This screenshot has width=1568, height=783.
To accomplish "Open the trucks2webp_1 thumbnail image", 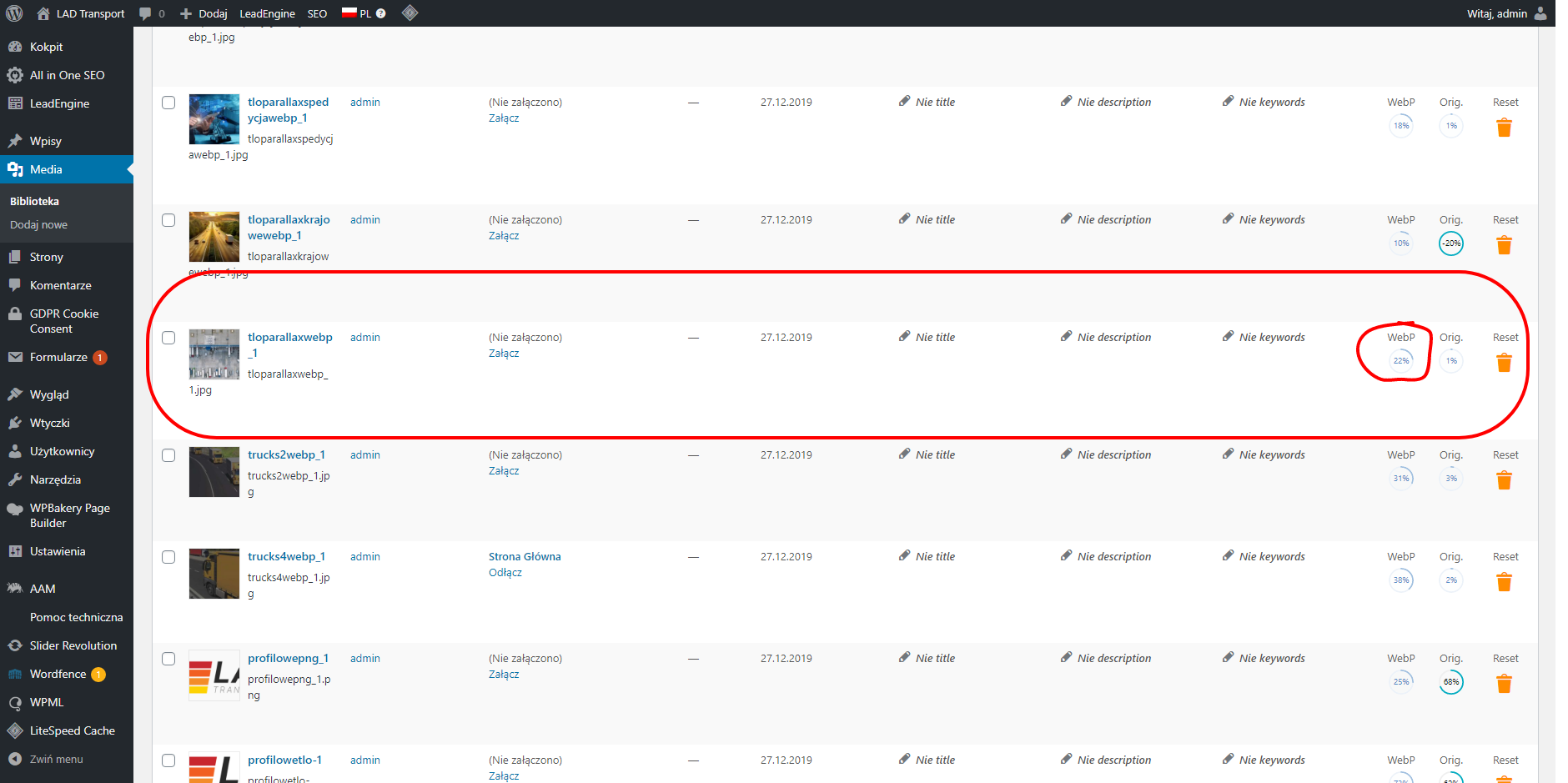I will click(214, 472).
